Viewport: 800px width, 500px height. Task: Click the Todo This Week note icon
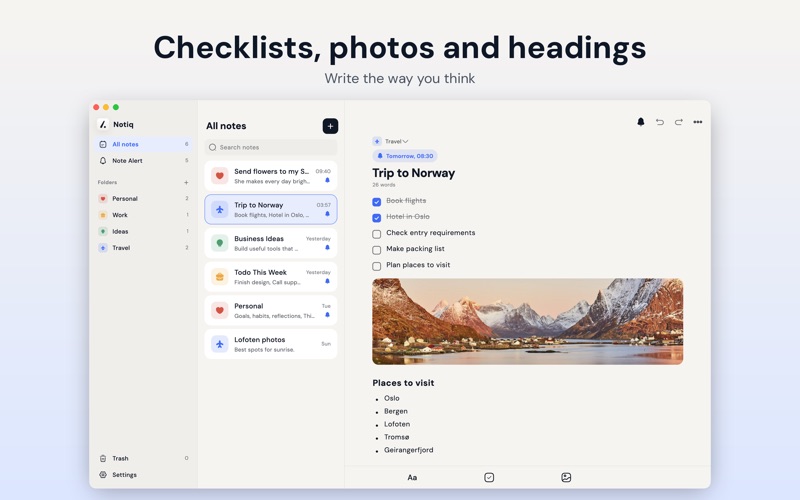(219, 277)
